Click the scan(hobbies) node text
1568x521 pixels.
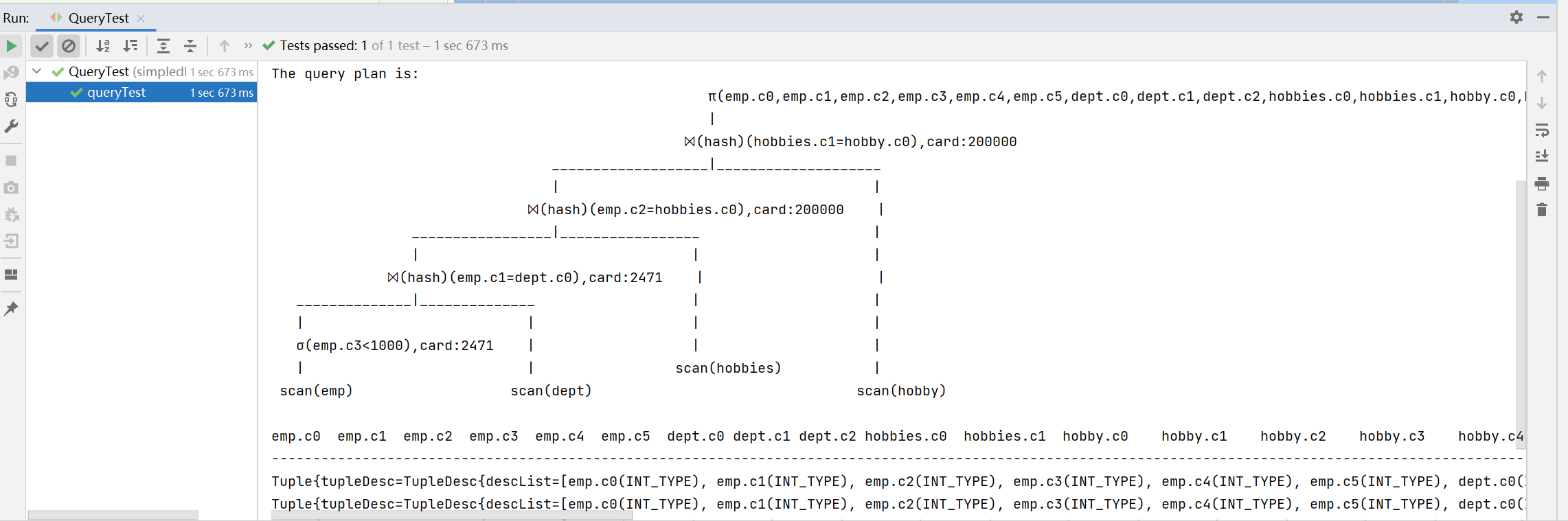[x=728, y=368]
